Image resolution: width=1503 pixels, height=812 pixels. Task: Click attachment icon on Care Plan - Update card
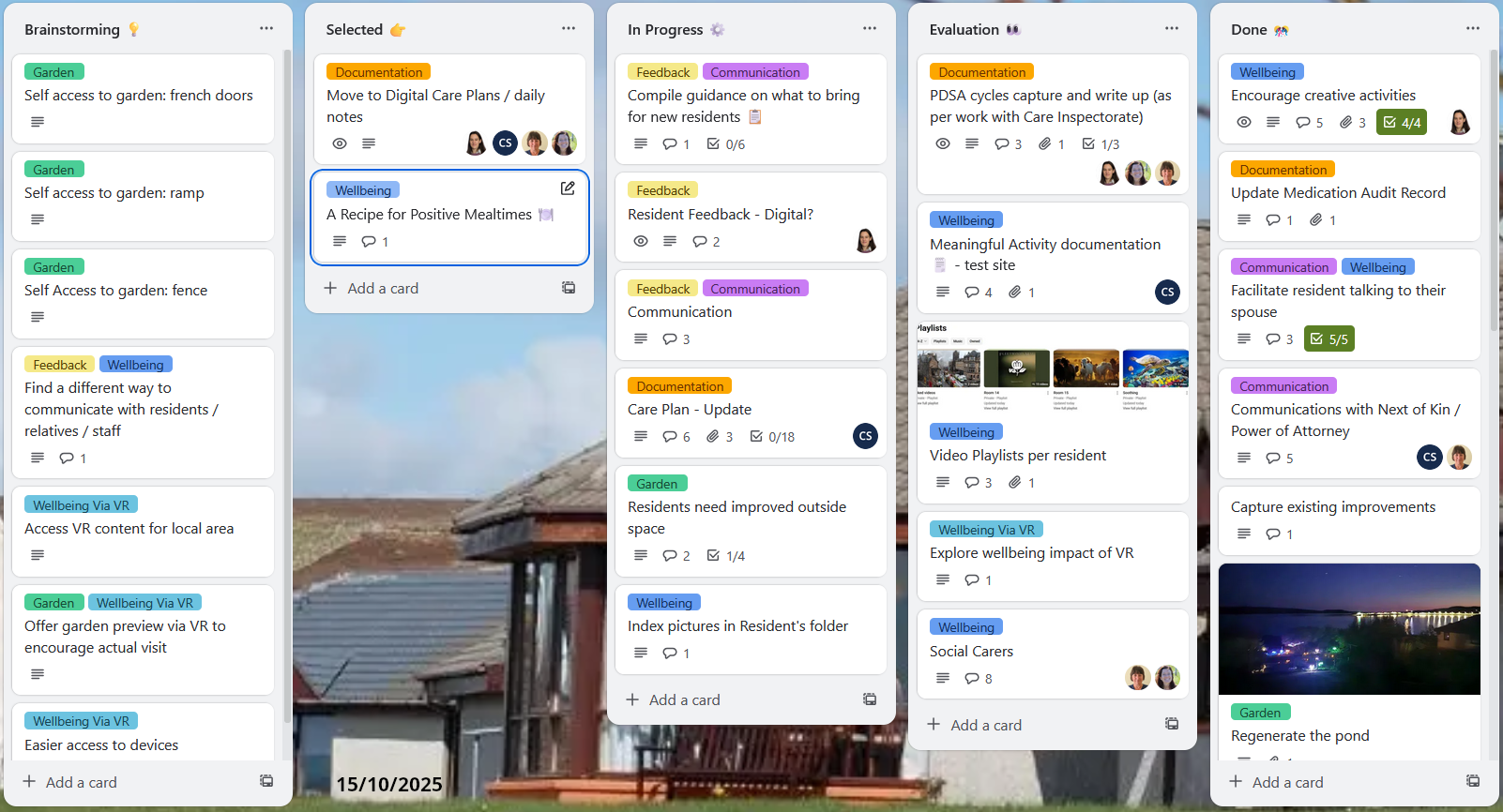pos(713,437)
